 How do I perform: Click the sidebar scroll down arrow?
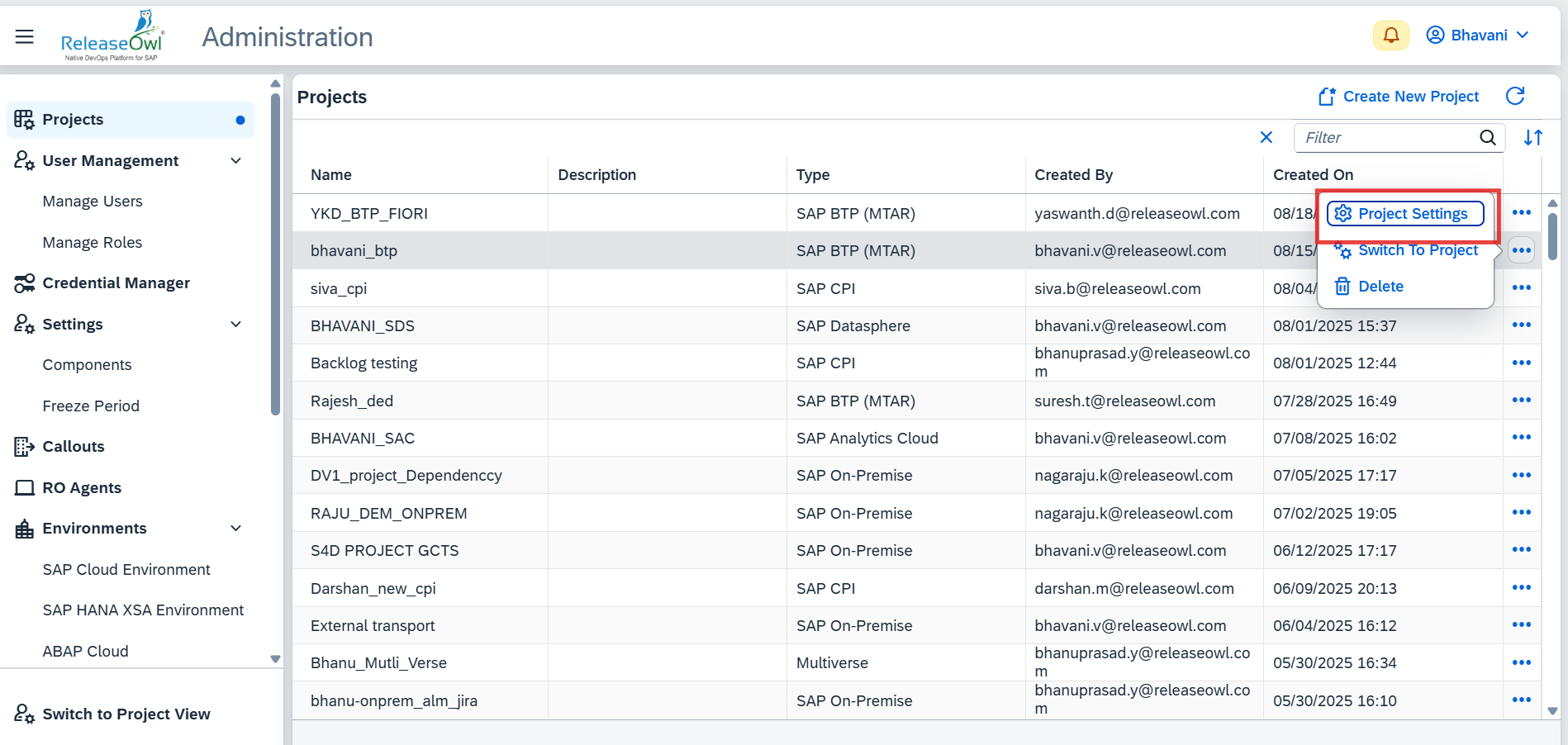tap(275, 659)
